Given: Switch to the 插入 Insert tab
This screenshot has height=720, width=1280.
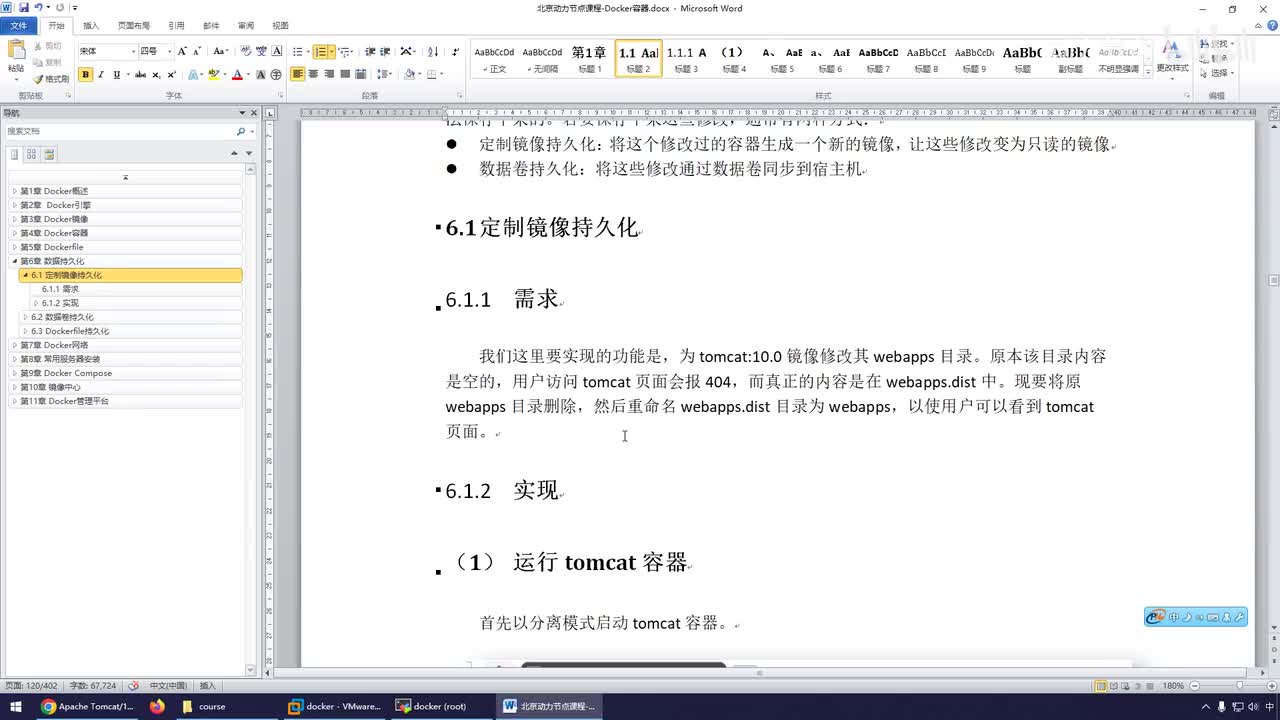Looking at the screenshot, I should coord(91,25).
